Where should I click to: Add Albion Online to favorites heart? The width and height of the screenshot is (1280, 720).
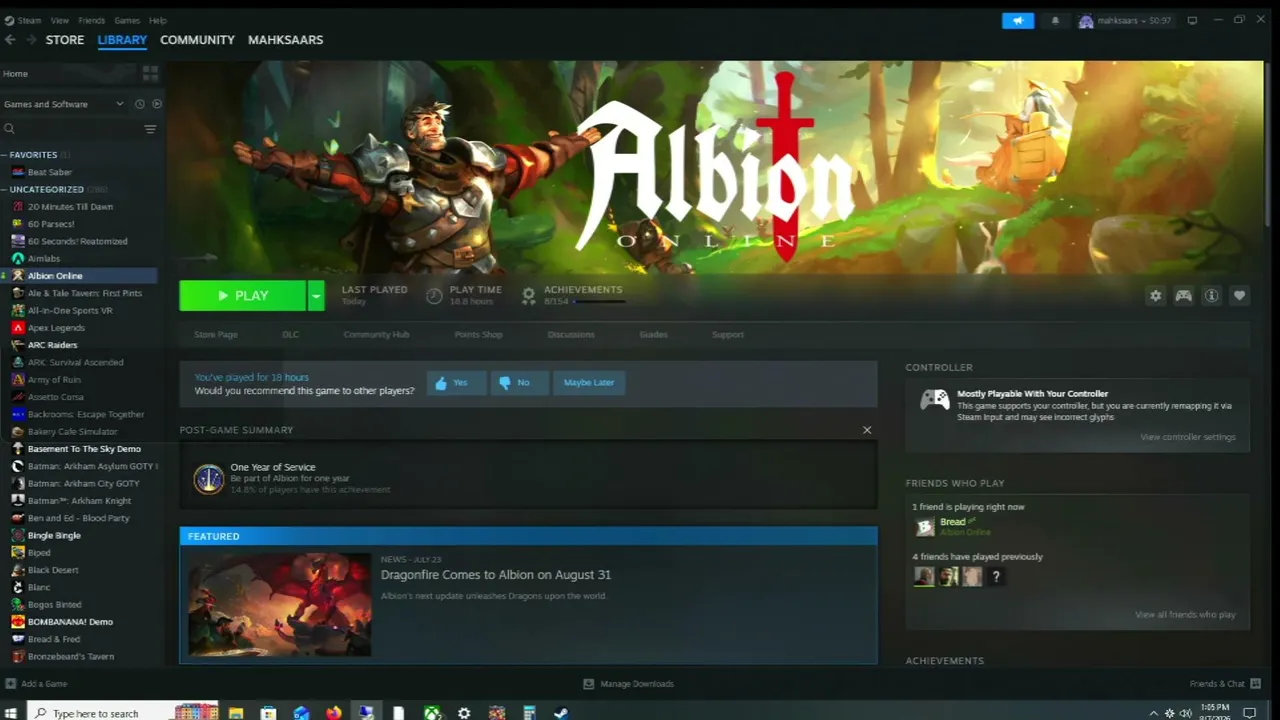(x=1240, y=296)
